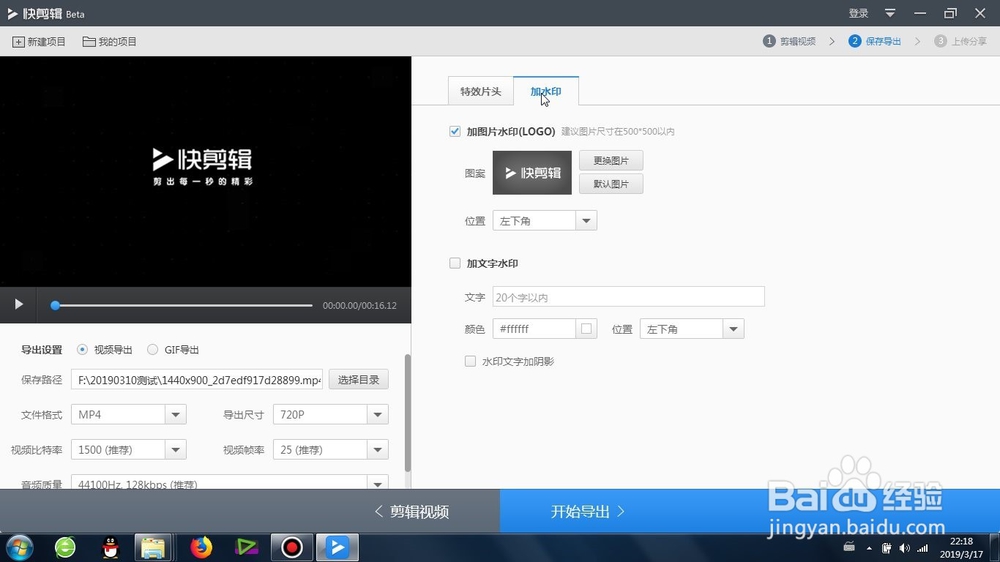Play the video preview
This screenshot has width=1000, height=562.
coord(18,304)
